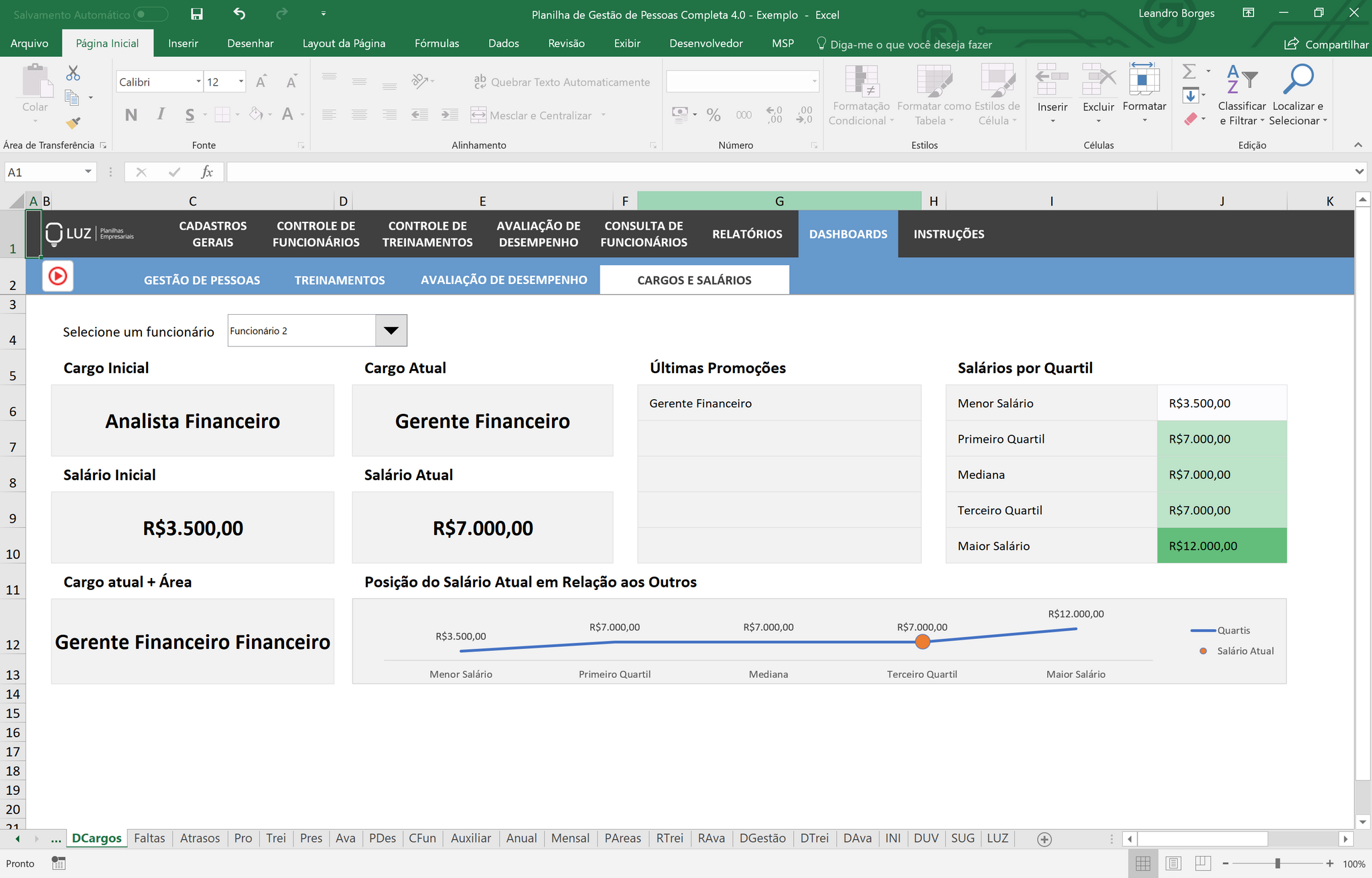
Task: Click the Undo arrow icon
Action: (239, 13)
